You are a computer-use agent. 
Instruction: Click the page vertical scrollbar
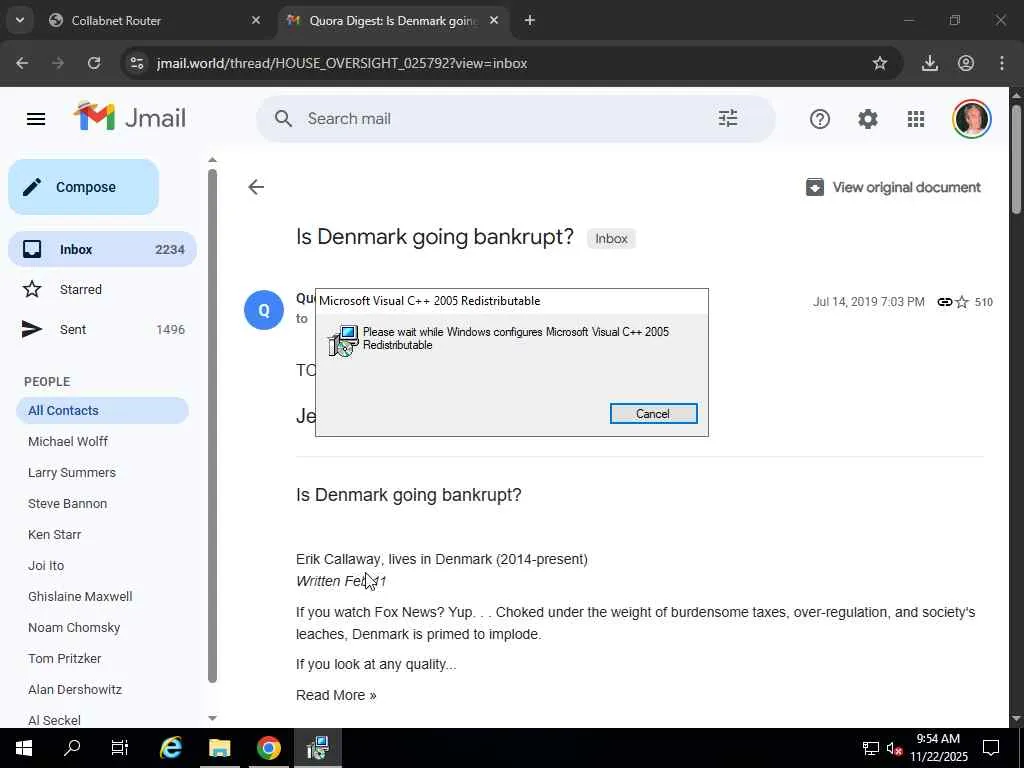(x=1016, y=159)
